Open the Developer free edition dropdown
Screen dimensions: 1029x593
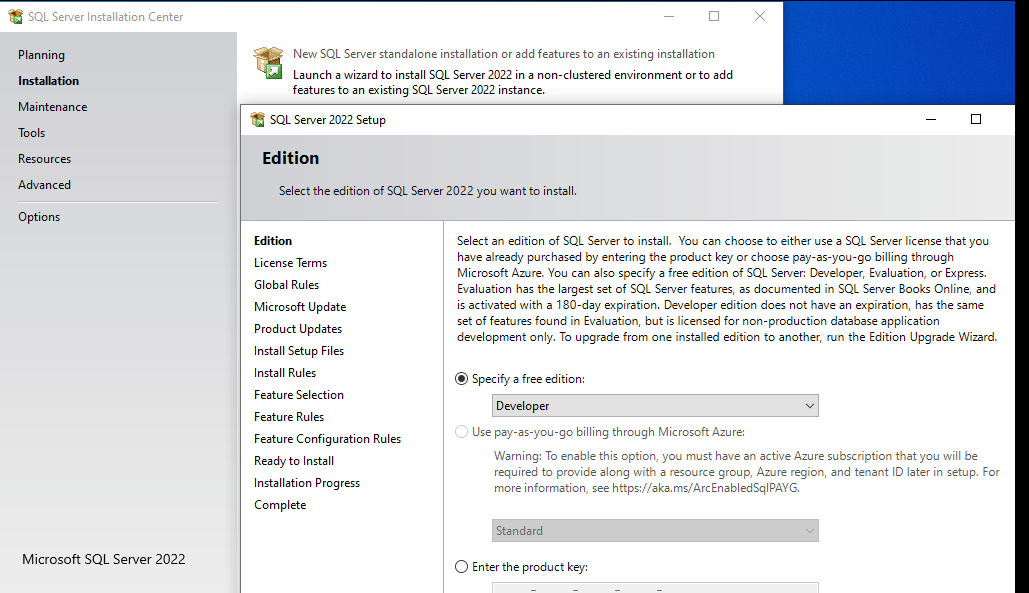click(x=655, y=406)
